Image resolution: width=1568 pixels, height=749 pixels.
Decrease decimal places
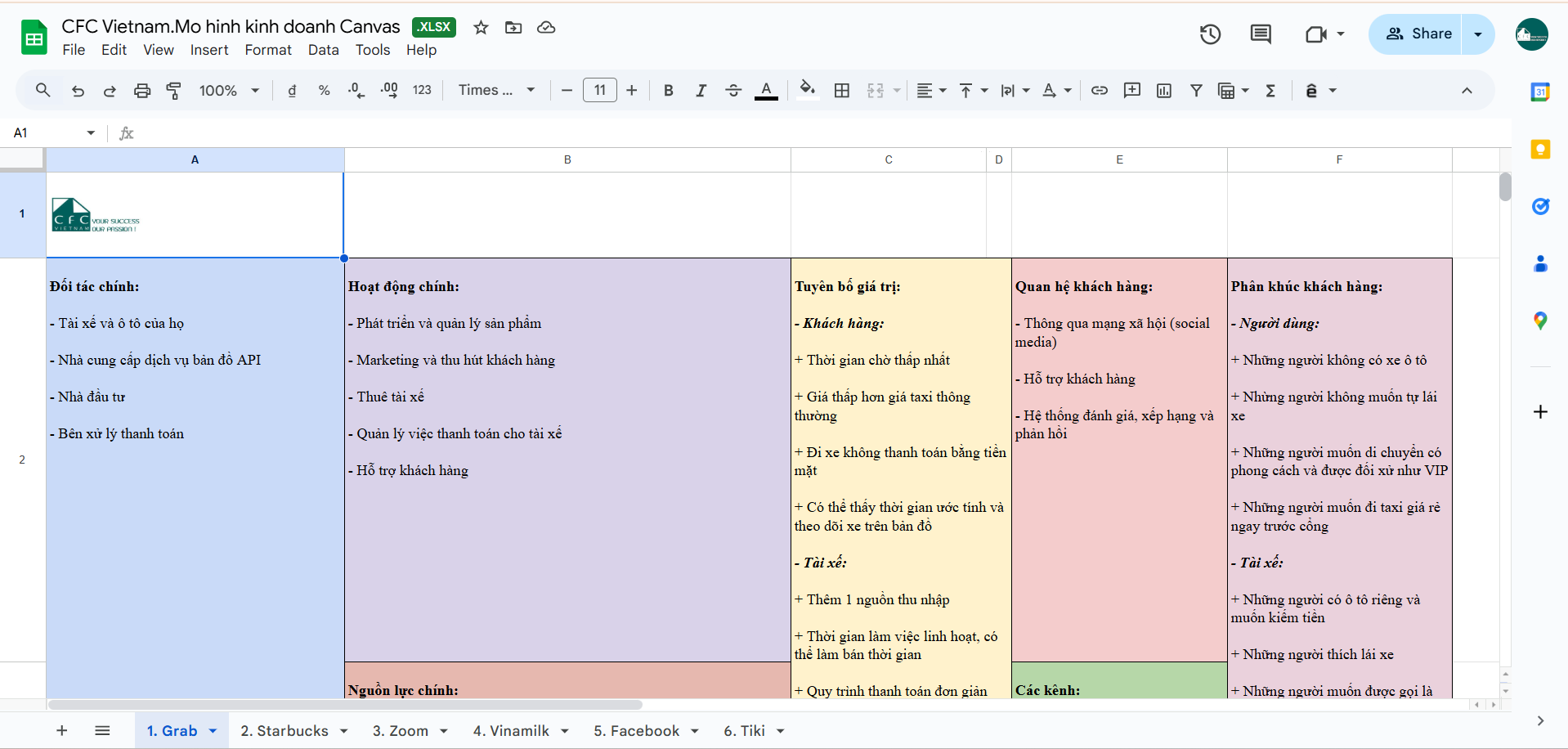(356, 91)
